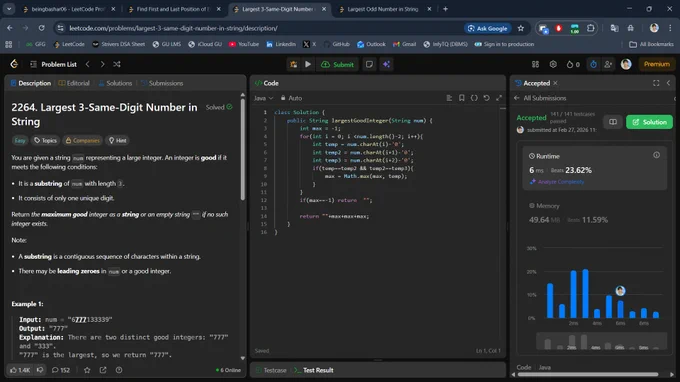Click the code braces icon in editor
The image size is (680, 382).
pos(474,98)
